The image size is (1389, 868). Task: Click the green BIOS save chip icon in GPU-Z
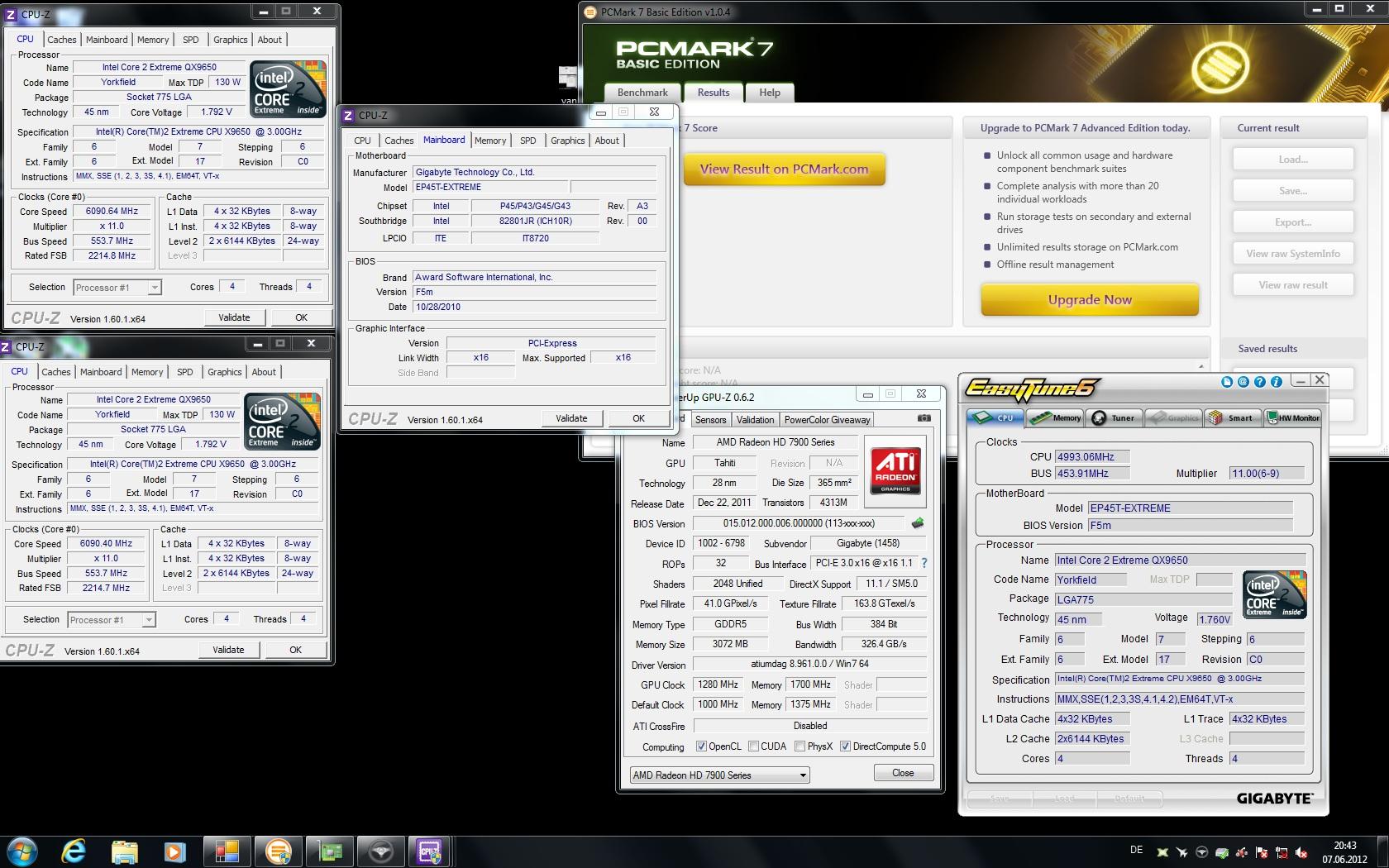click(917, 523)
